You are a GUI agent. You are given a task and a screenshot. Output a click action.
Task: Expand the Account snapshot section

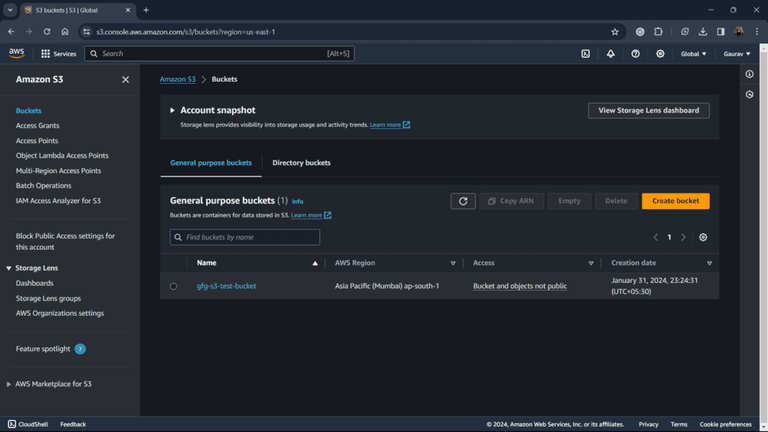(x=172, y=110)
